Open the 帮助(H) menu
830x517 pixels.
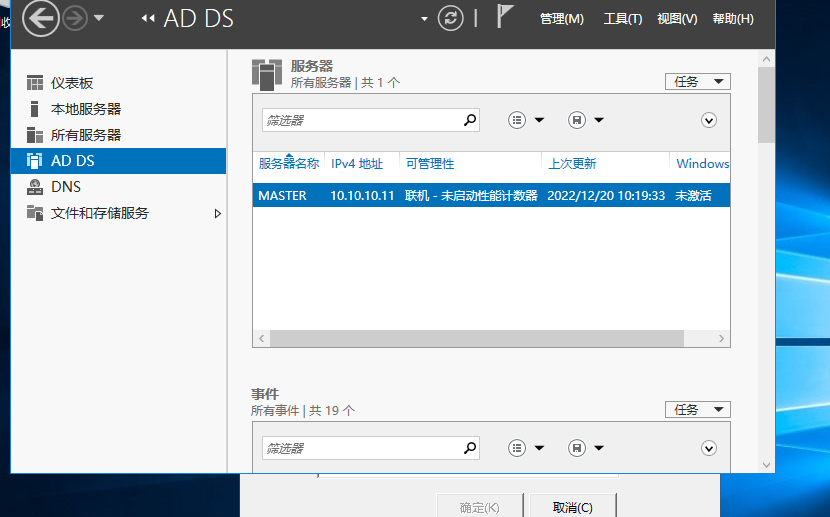(733, 19)
